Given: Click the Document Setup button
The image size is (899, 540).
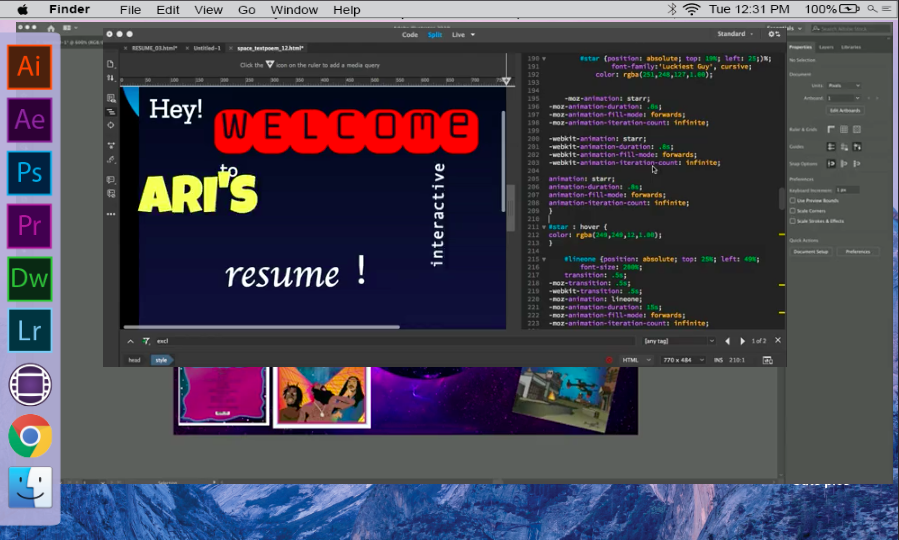Looking at the screenshot, I should [x=811, y=252].
